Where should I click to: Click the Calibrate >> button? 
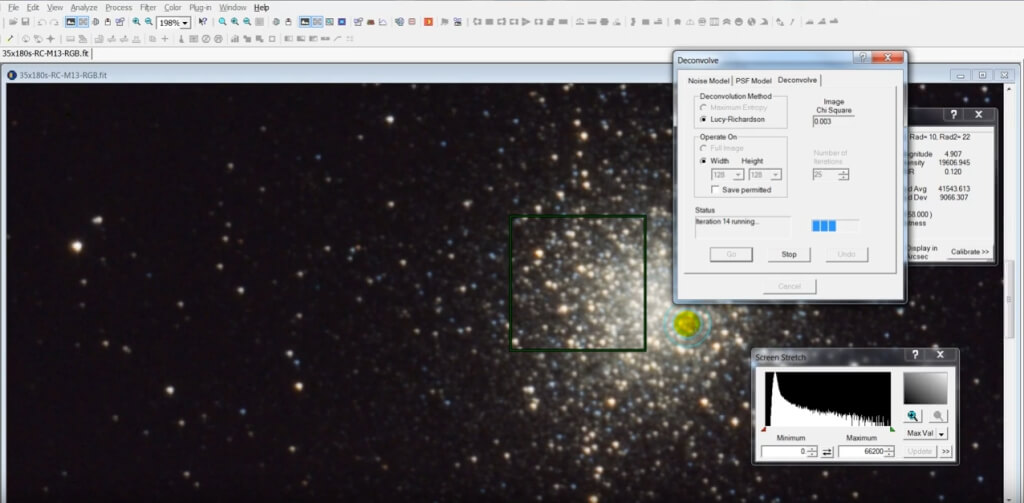[970, 252]
